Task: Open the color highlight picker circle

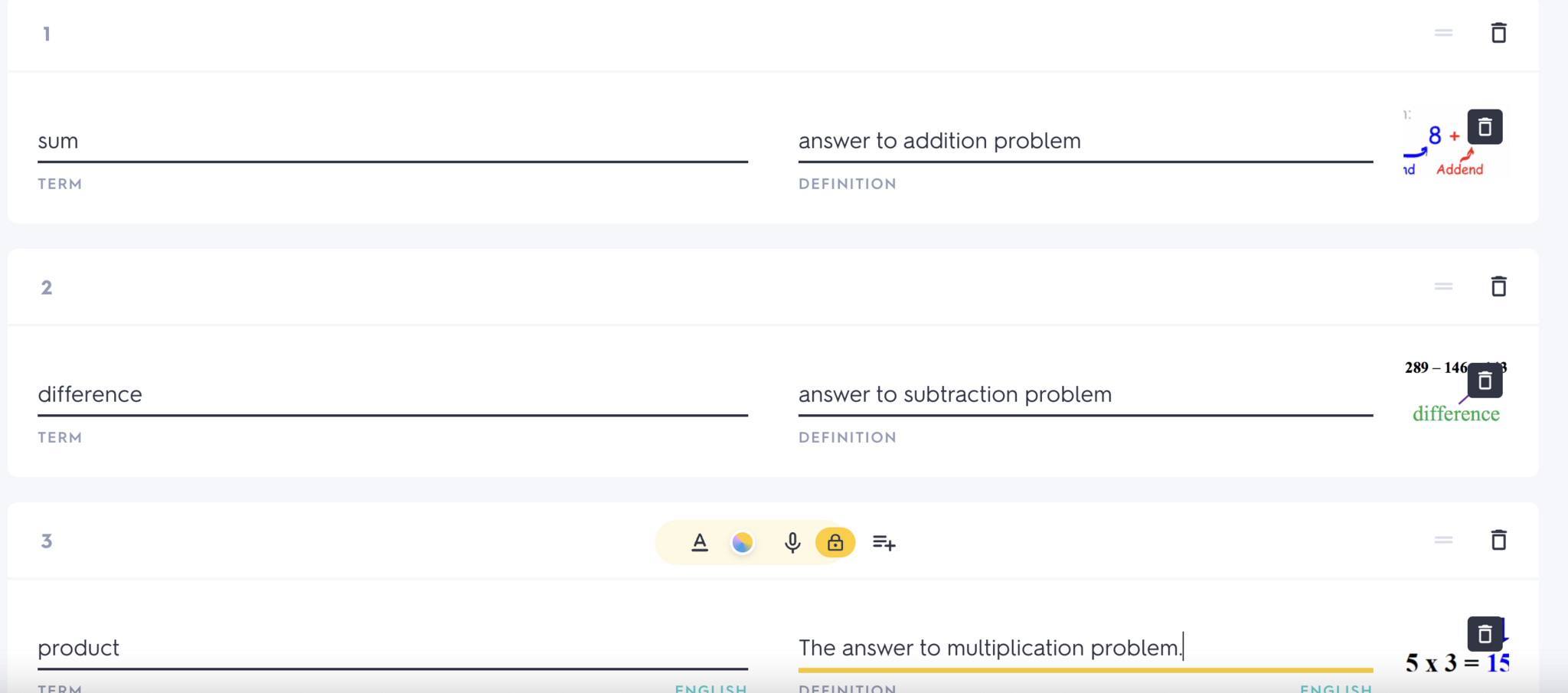Action: [742, 542]
